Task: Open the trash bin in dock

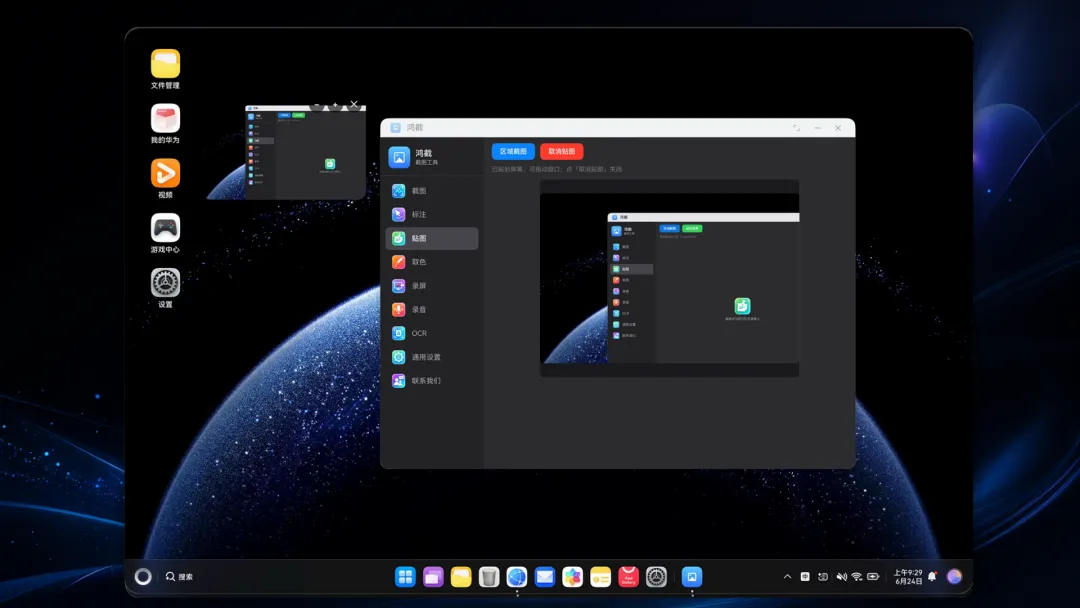Action: tap(489, 577)
